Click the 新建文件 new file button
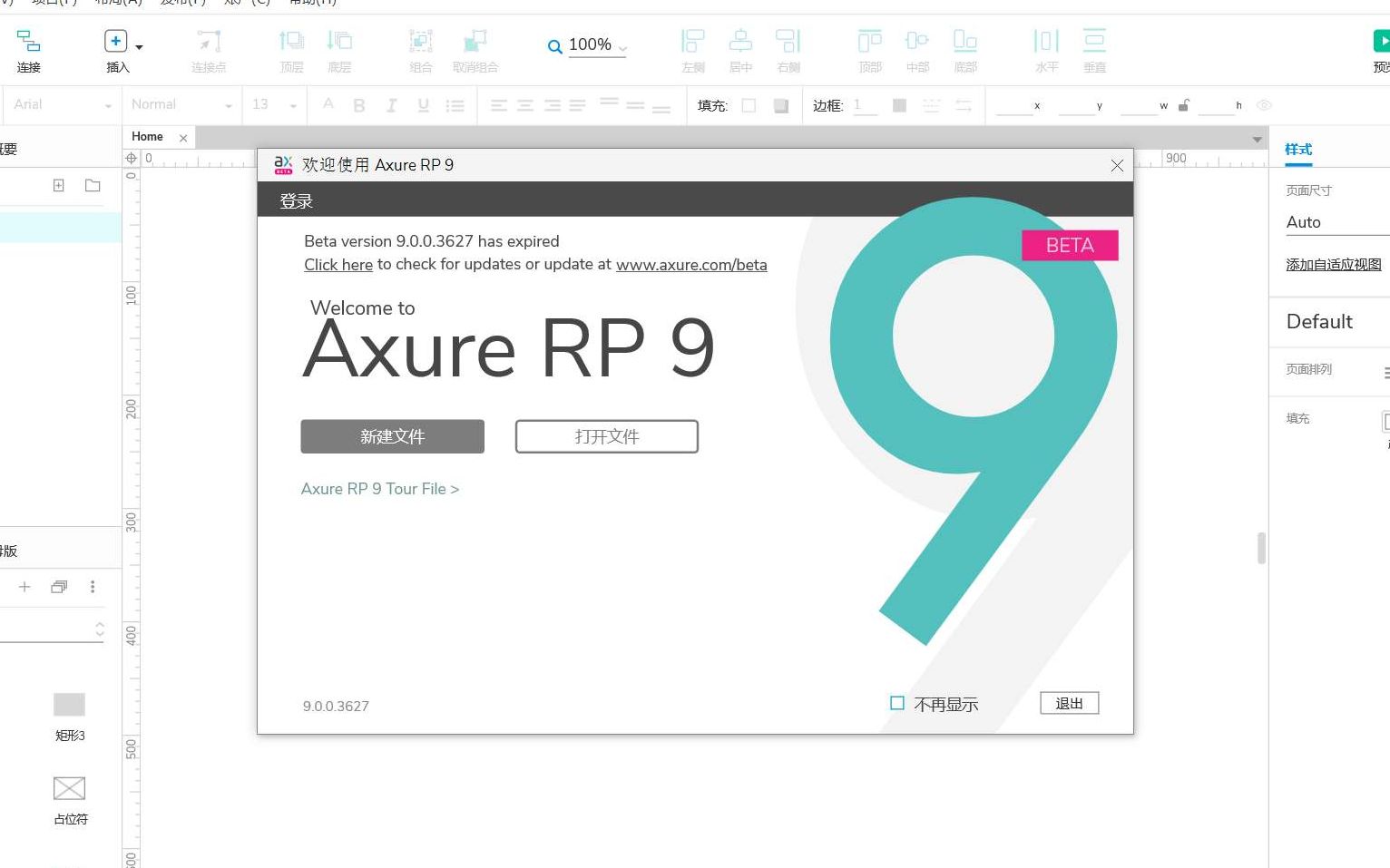 pos(392,436)
